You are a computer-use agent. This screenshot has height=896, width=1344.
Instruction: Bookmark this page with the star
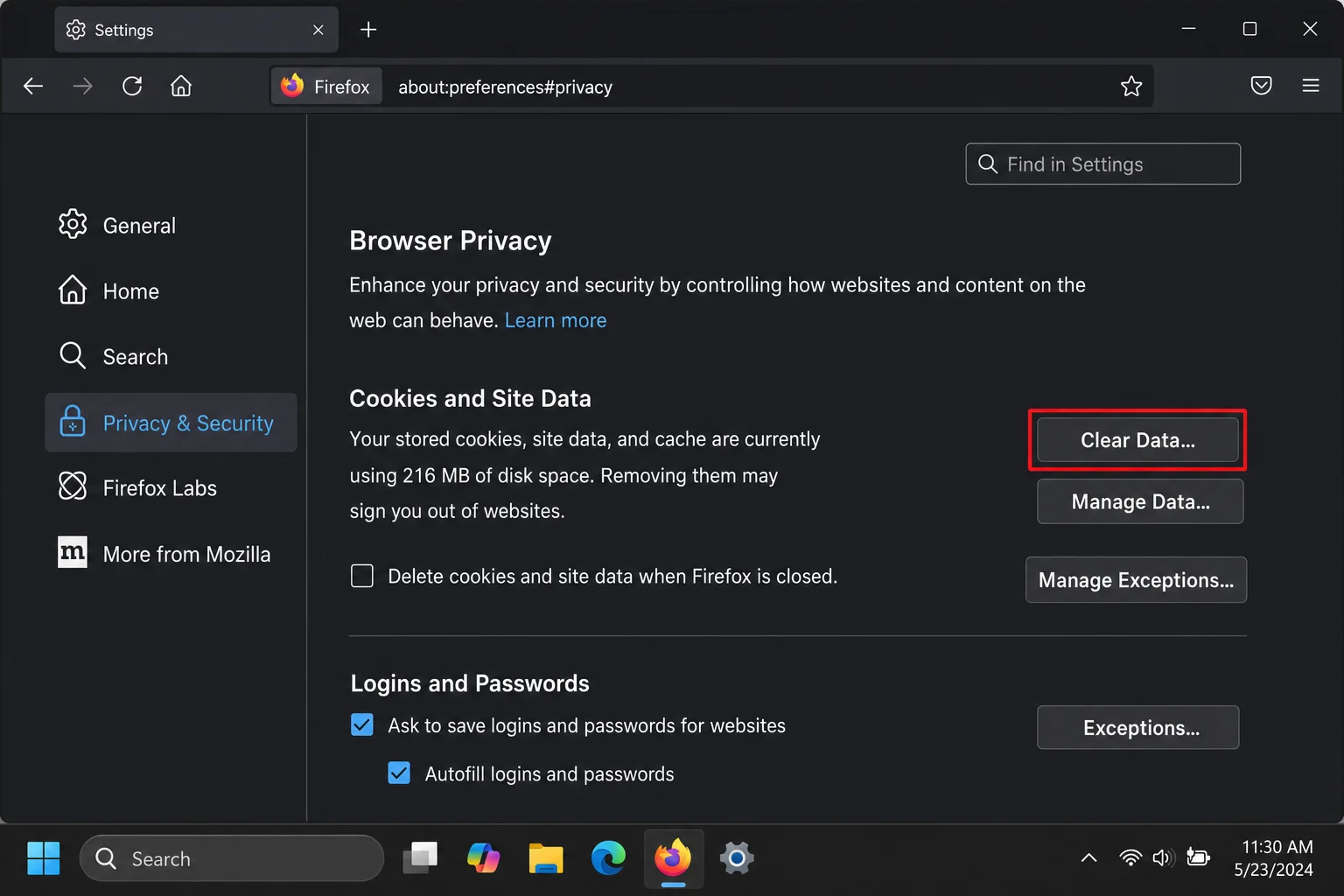[1131, 86]
